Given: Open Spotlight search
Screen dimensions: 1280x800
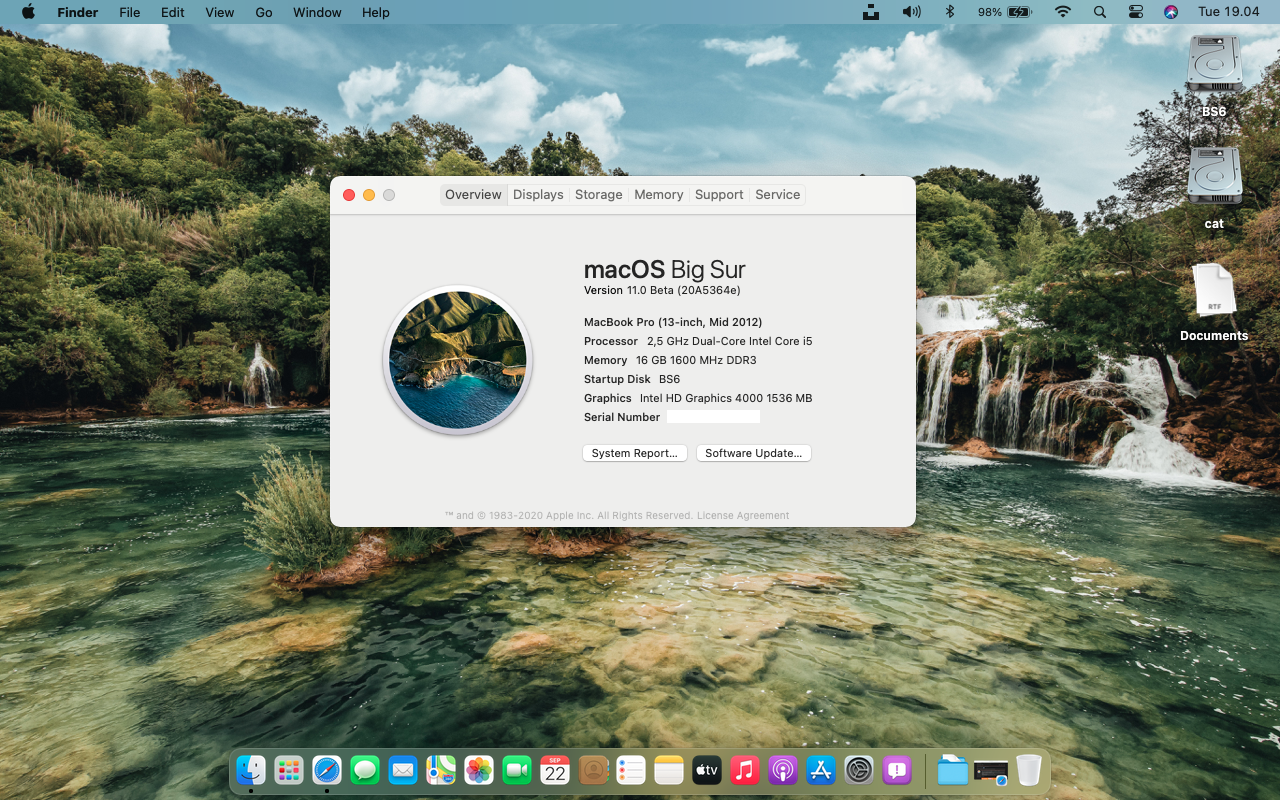Looking at the screenshot, I should [x=1100, y=12].
